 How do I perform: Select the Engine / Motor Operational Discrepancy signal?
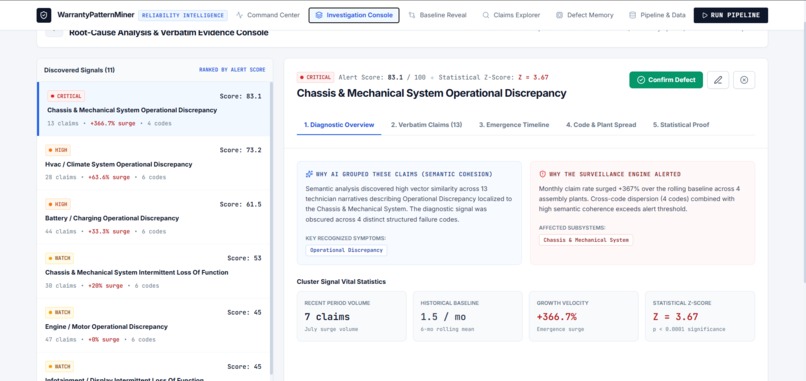(154, 325)
